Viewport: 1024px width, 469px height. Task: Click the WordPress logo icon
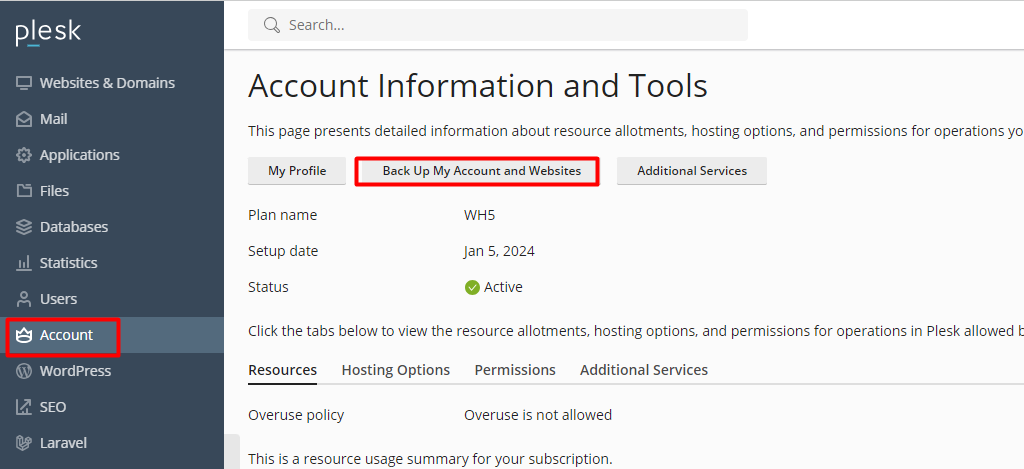click(24, 371)
